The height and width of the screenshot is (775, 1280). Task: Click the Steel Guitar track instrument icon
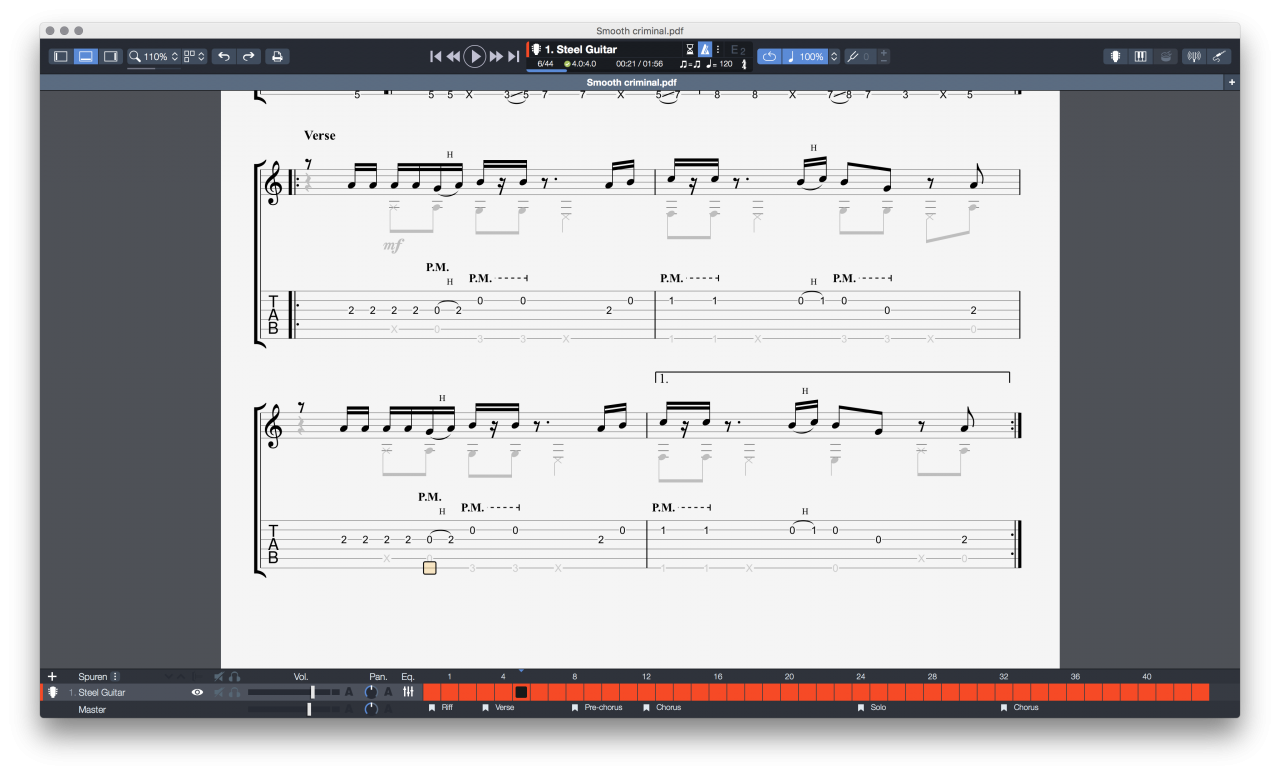pyautogui.click(x=53, y=692)
